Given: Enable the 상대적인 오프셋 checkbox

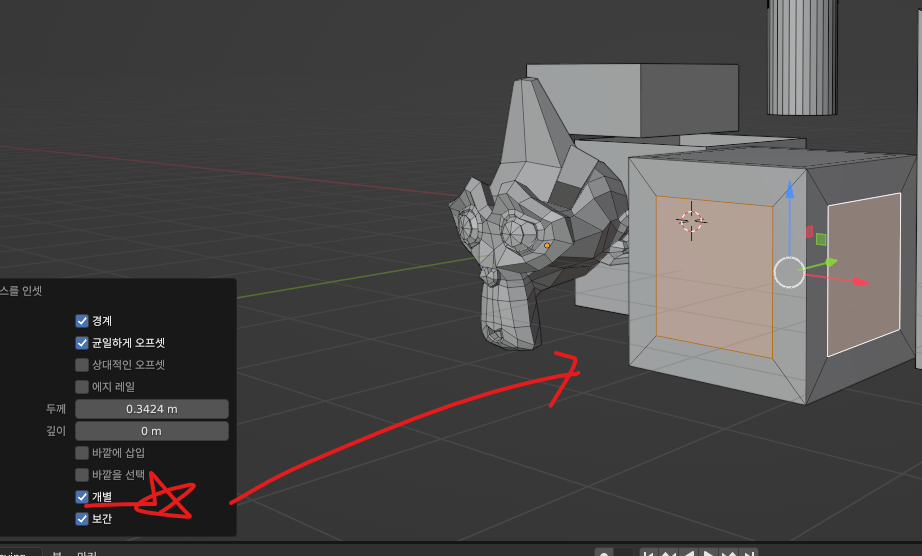Looking at the screenshot, I should [82, 365].
